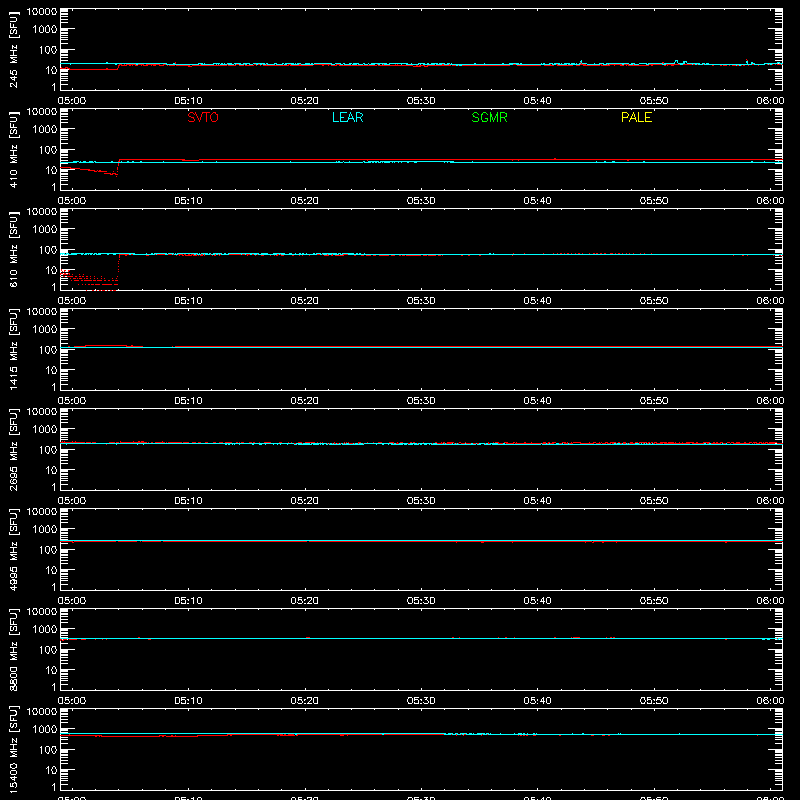Click the 1000 tick on 410 MHz axis

[x=45, y=129]
